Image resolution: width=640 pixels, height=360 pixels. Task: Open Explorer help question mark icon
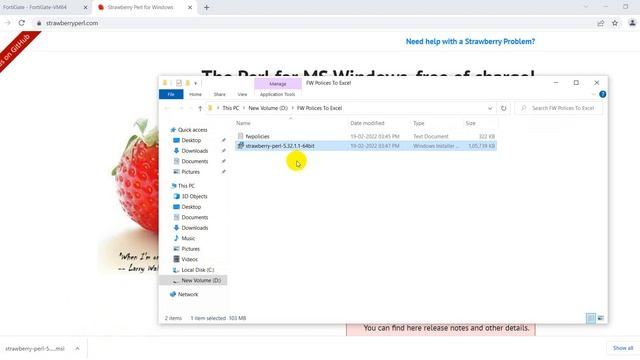coord(602,94)
